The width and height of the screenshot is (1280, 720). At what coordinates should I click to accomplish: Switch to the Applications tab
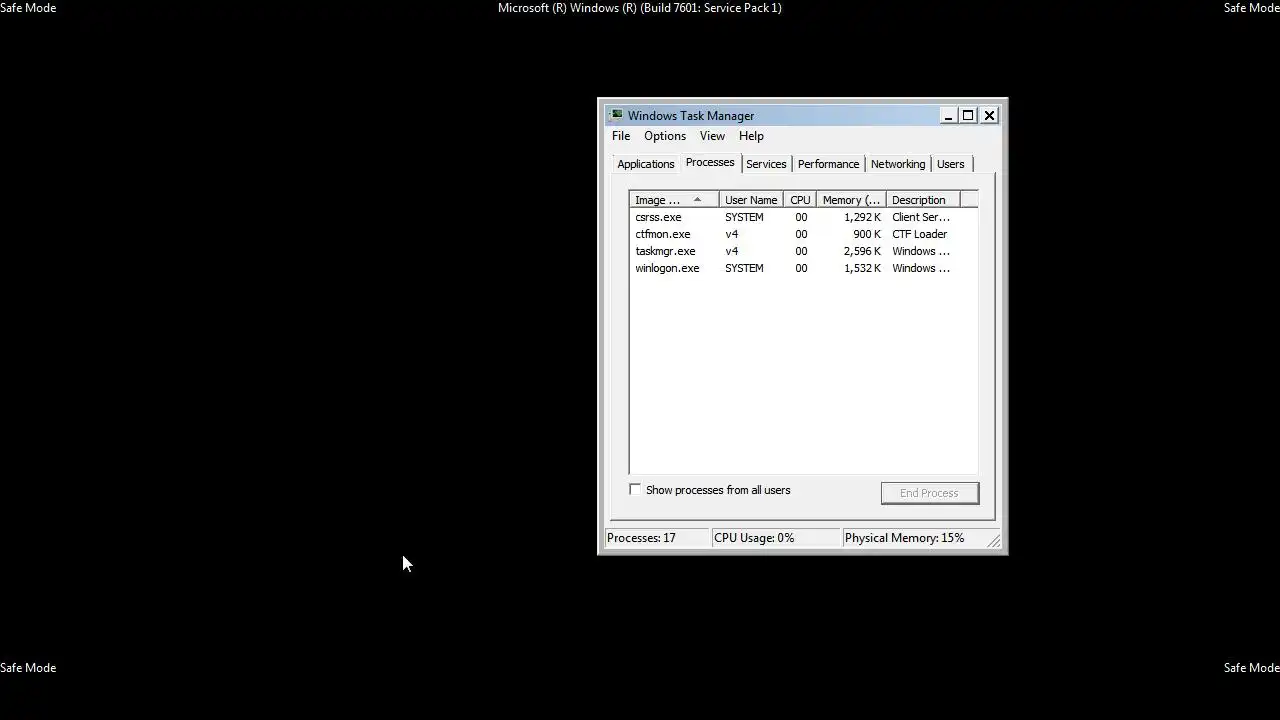pyautogui.click(x=646, y=164)
